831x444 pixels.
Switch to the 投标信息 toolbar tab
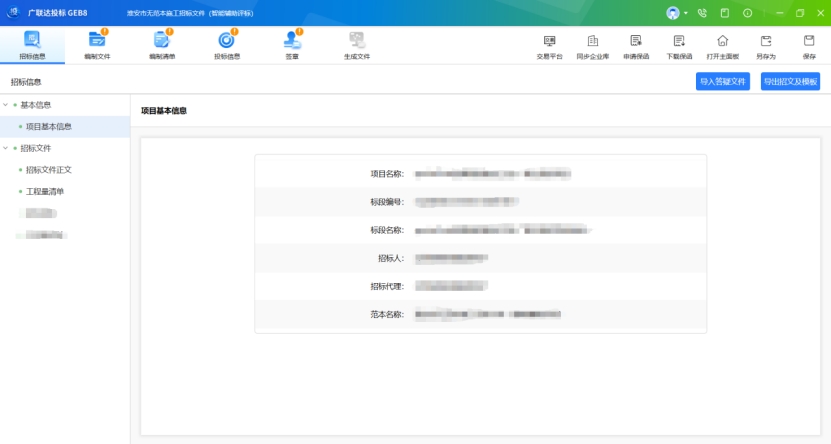tap(227, 45)
